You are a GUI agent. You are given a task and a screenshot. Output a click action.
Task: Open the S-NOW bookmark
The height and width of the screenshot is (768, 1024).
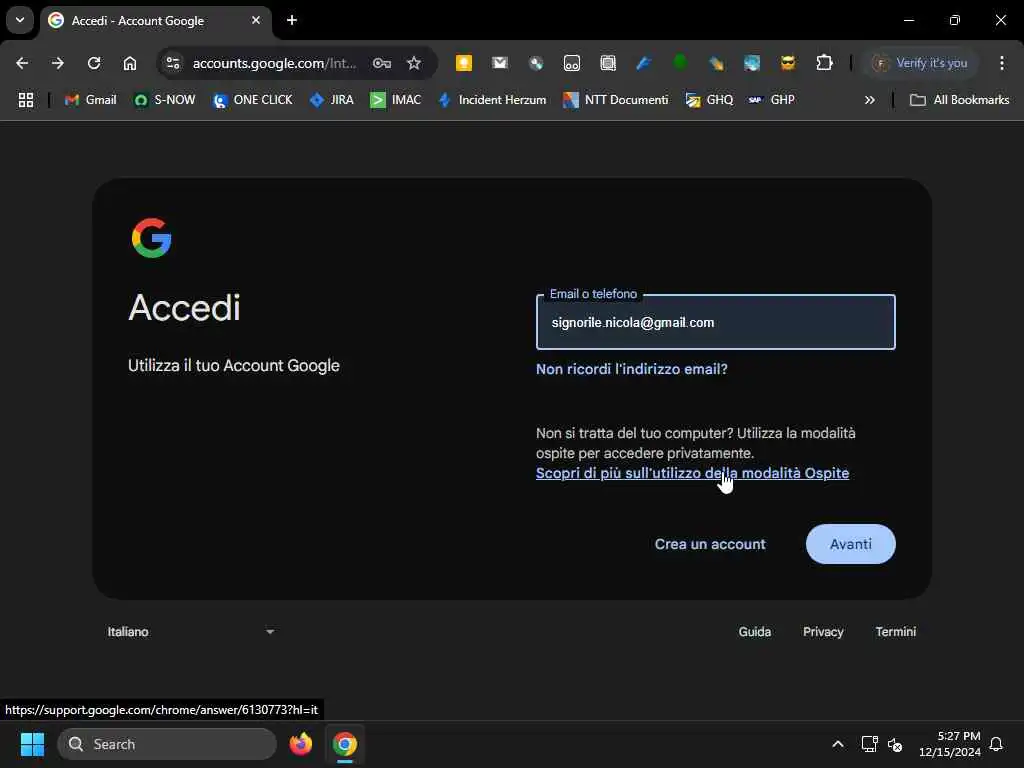coord(165,100)
